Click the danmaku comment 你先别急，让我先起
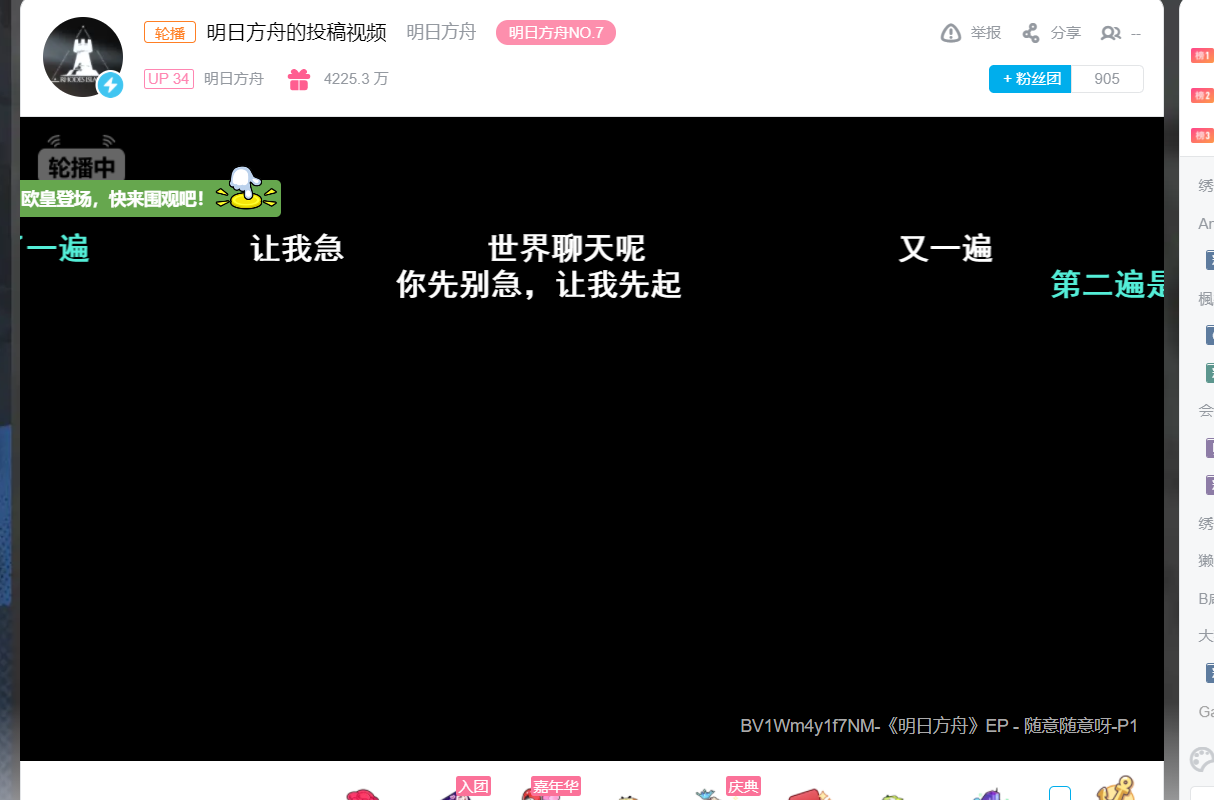 [x=539, y=285]
